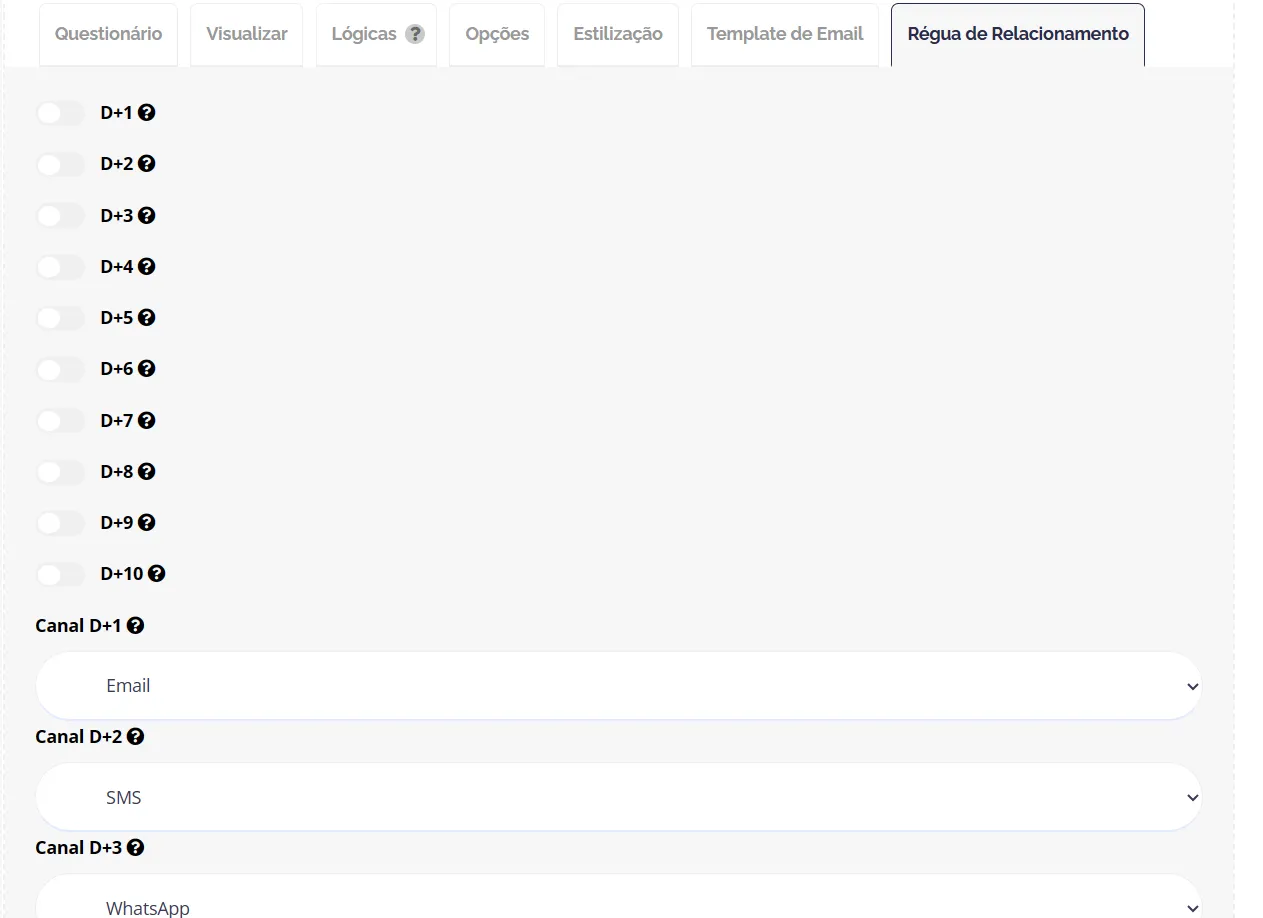Screen dimensions: 1263x918
Task: Click the Canal D+1 label text
Action: [78, 625]
